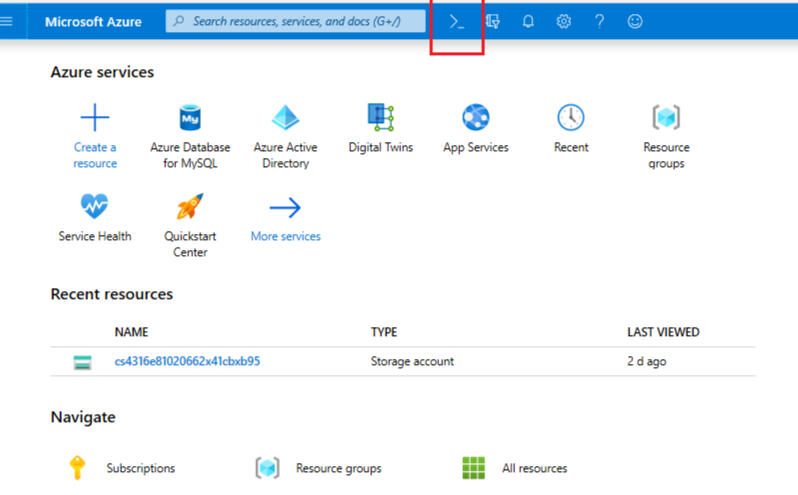Open the Recent clock icon
The image size is (798, 495).
(571, 118)
